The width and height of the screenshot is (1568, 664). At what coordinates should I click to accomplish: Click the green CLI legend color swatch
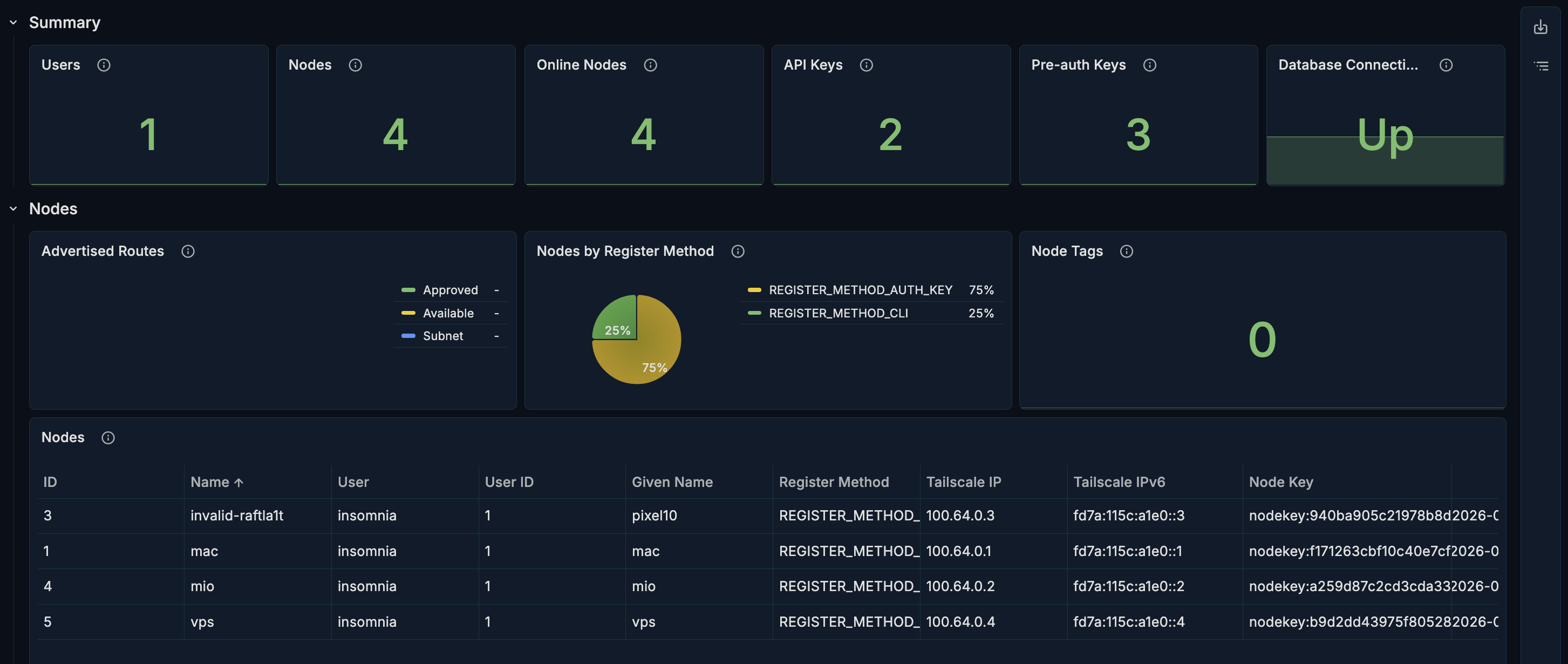(x=754, y=313)
